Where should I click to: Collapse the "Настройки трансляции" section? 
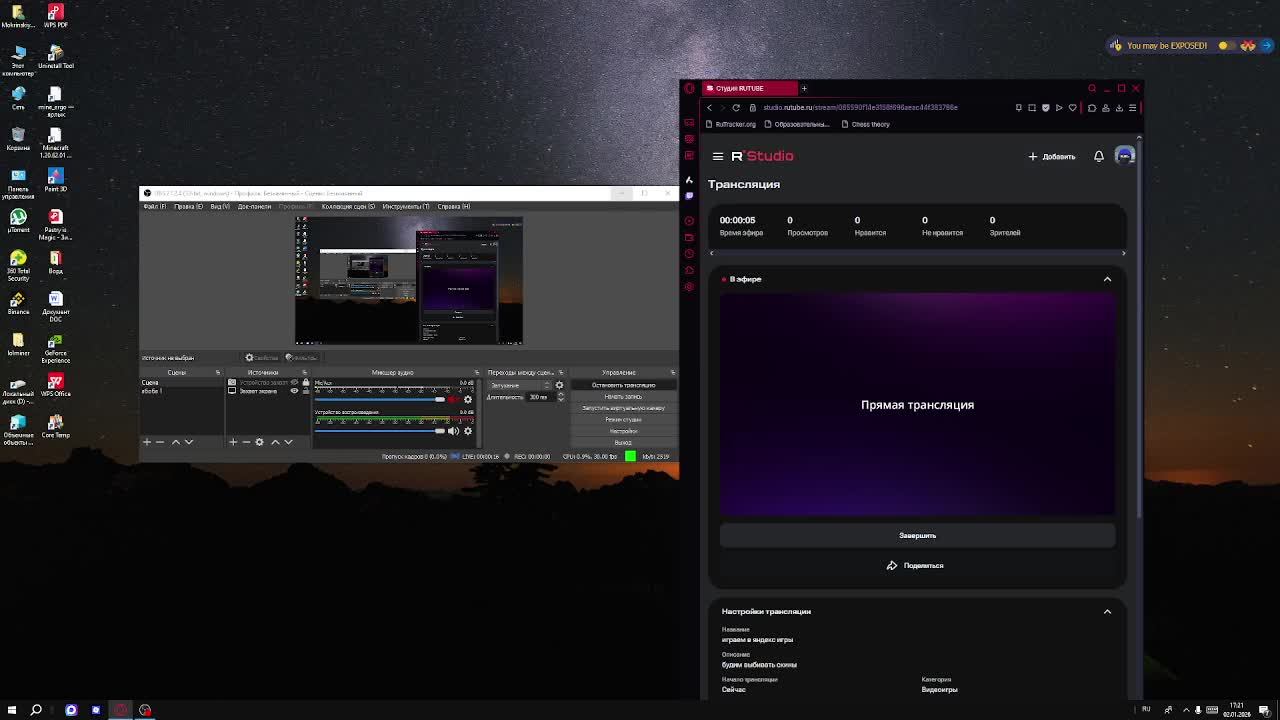[1107, 611]
